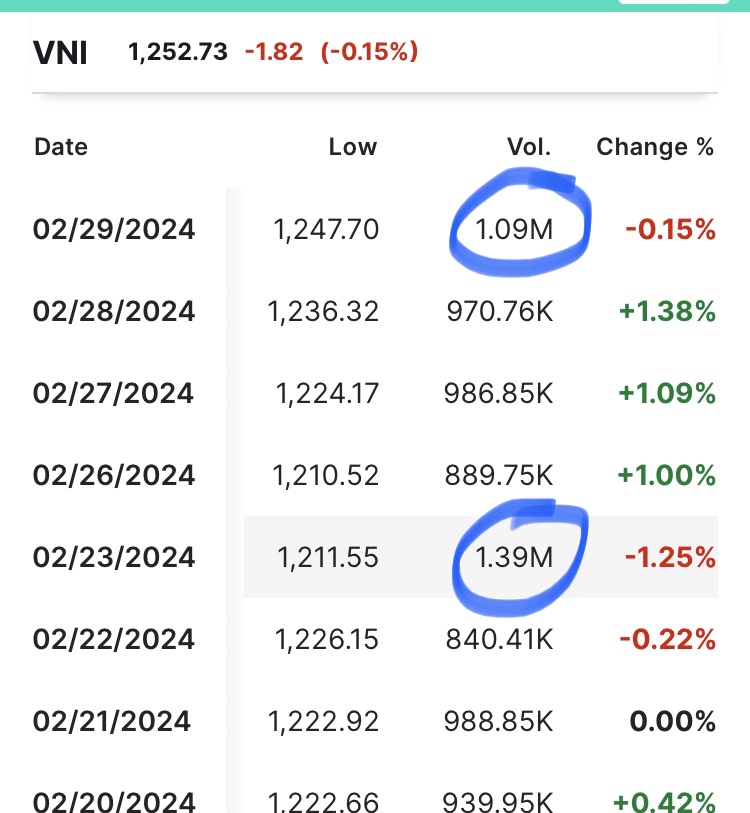Image resolution: width=750 pixels, height=813 pixels.
Task: Click the Change % column header
Action: click(655, 147)
